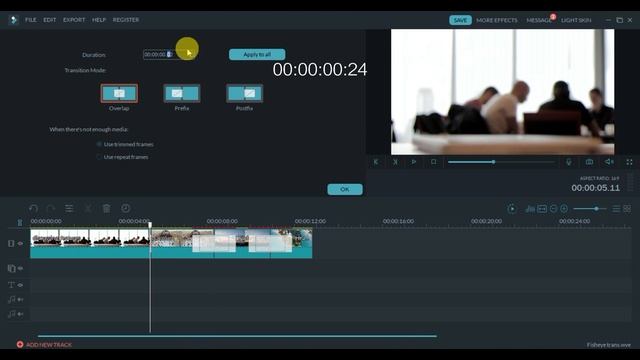Screen dimensions: 640x360
Task: Mute the second audio track
Action: tap(20, 314)
